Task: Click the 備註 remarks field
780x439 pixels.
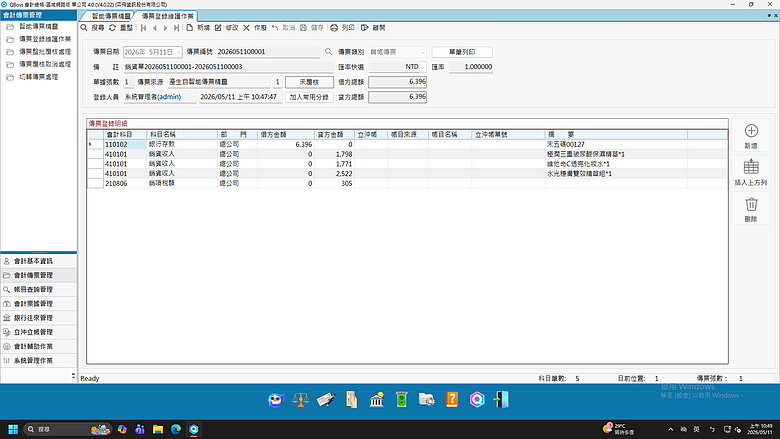Action: pos(228,67)
